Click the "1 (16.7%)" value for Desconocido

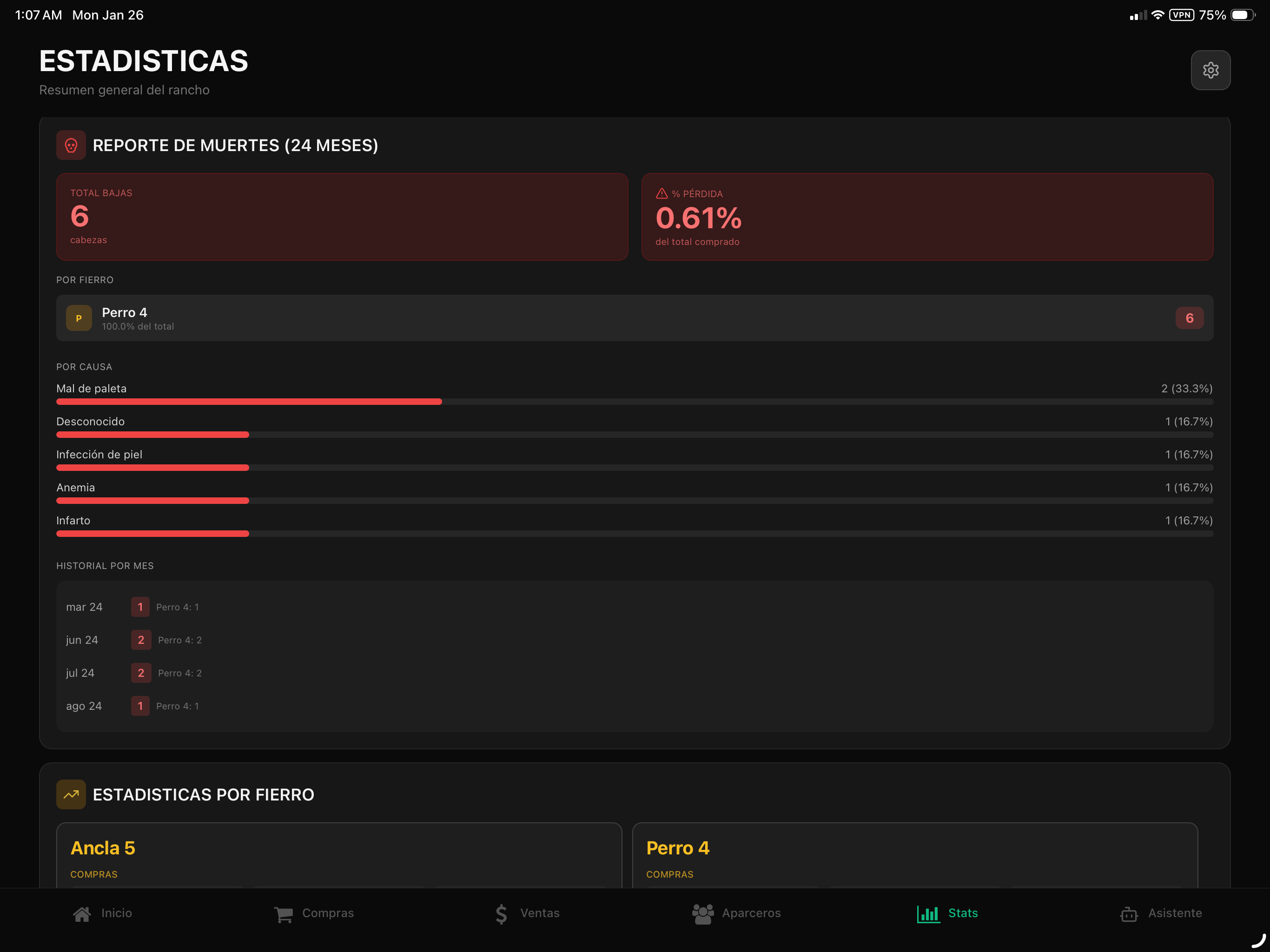pos(1189,422)
